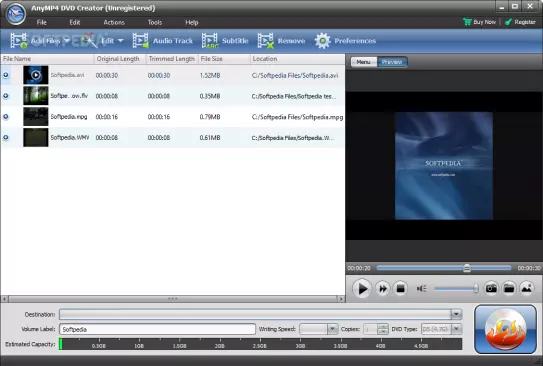Click the Volume Label input field
543x366 pixels.
coord(158,329)
